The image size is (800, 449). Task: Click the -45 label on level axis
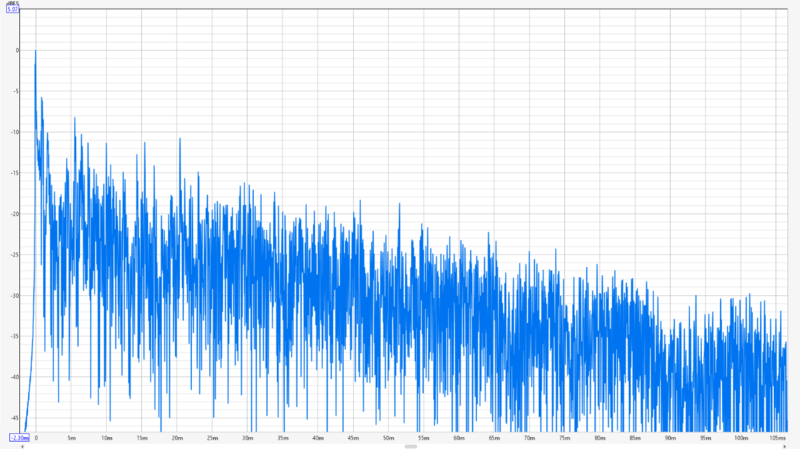[x=14, y=418]
